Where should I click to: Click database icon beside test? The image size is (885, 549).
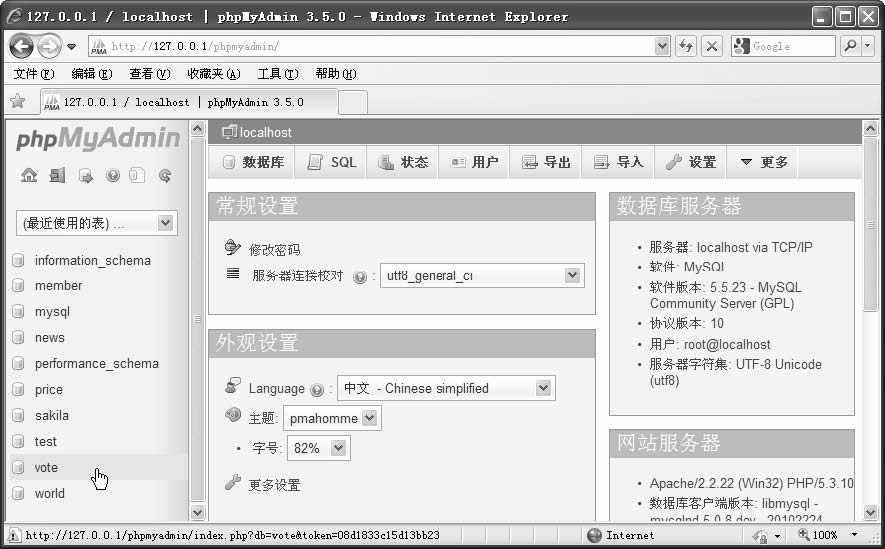[x=19, y=441]
